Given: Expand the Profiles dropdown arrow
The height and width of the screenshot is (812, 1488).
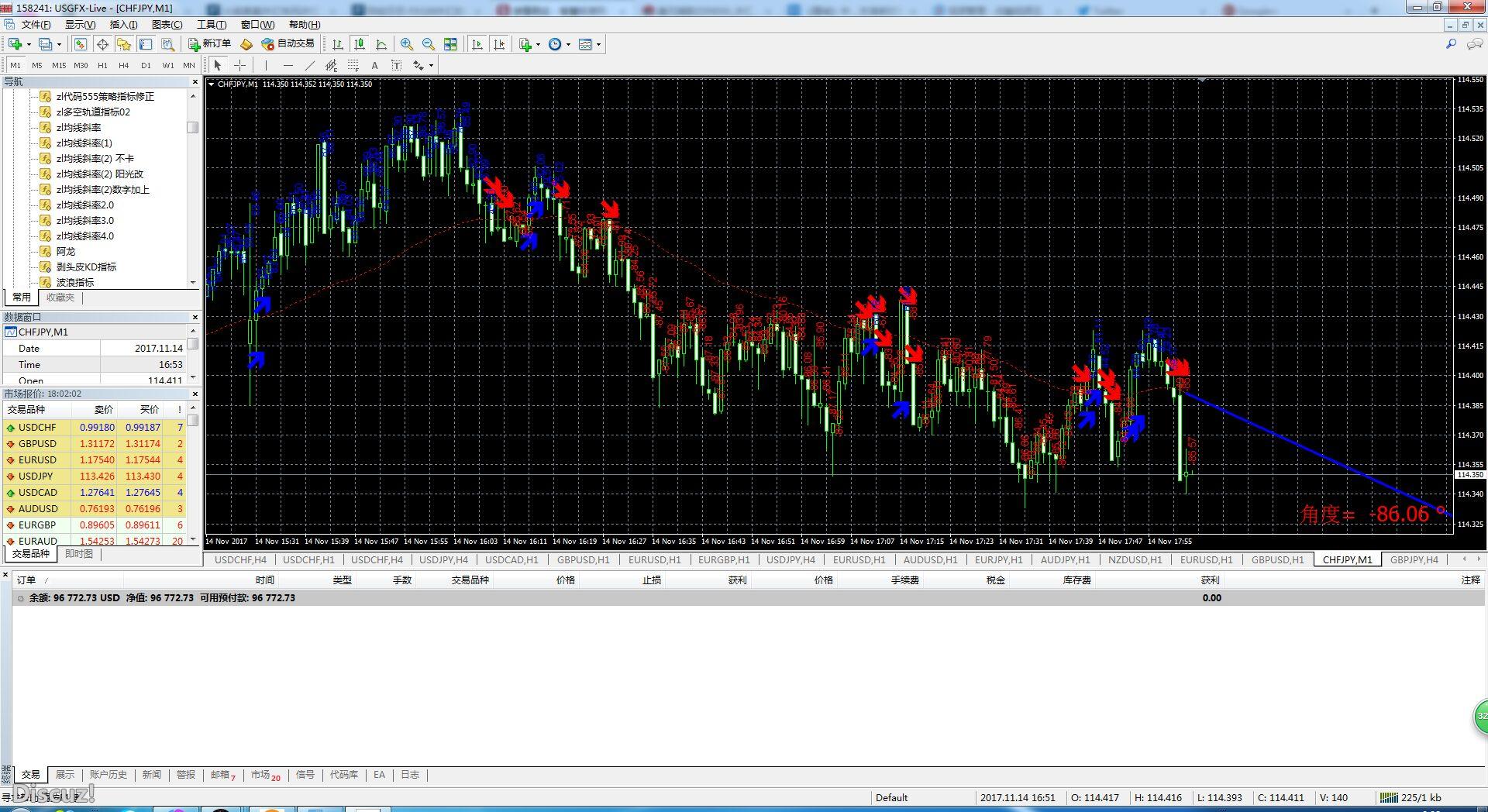Looking at the screenshot, I should click(59, 44).
